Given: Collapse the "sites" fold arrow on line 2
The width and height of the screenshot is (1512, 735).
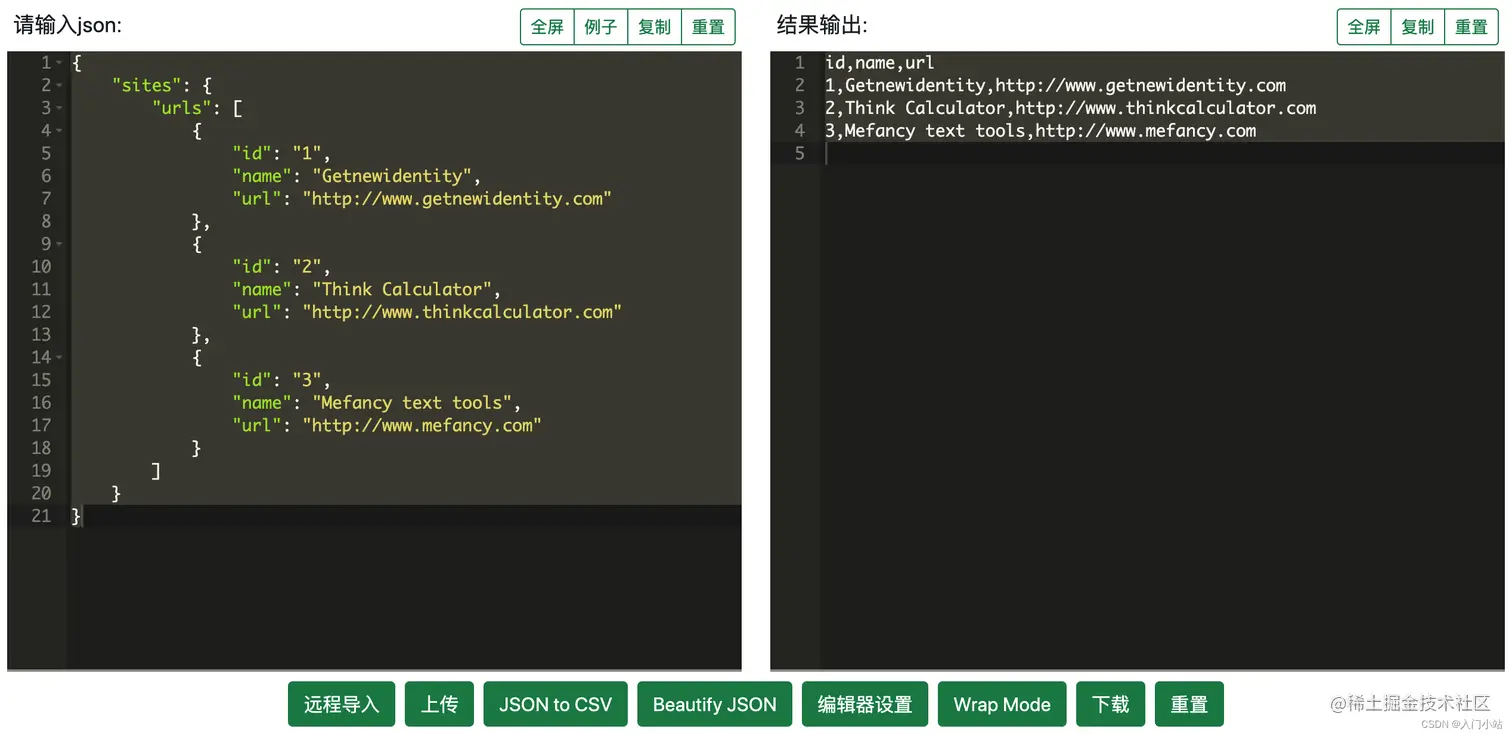Looking at the screenshot, I should pyautogui.click(x=59, y=86).
